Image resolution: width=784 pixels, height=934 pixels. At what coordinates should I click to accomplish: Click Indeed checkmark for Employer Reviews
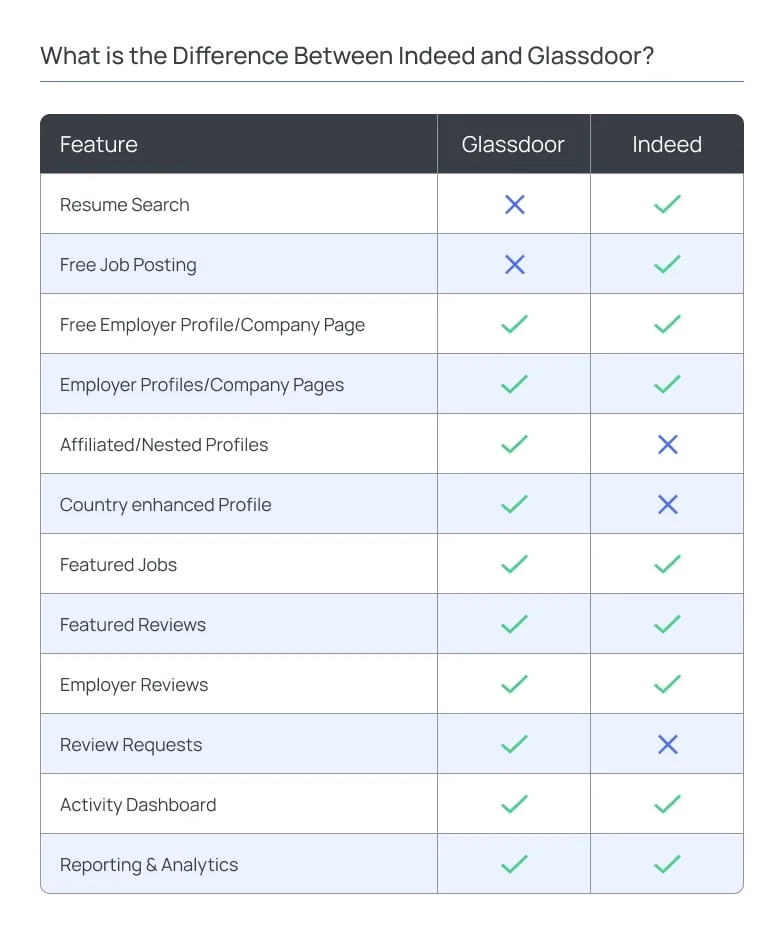[667, 684]
